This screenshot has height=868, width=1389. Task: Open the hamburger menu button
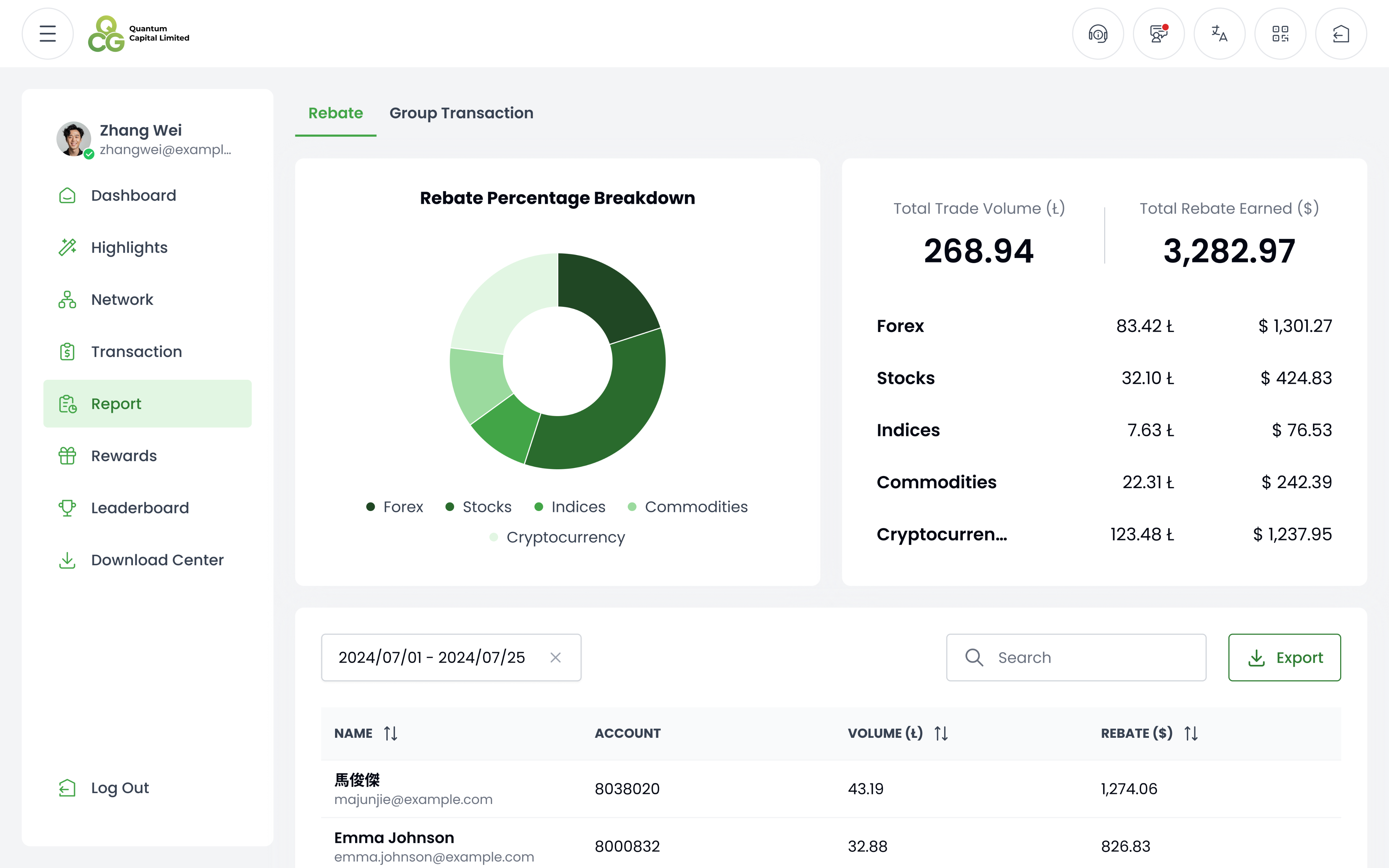(x=47, y=34)
